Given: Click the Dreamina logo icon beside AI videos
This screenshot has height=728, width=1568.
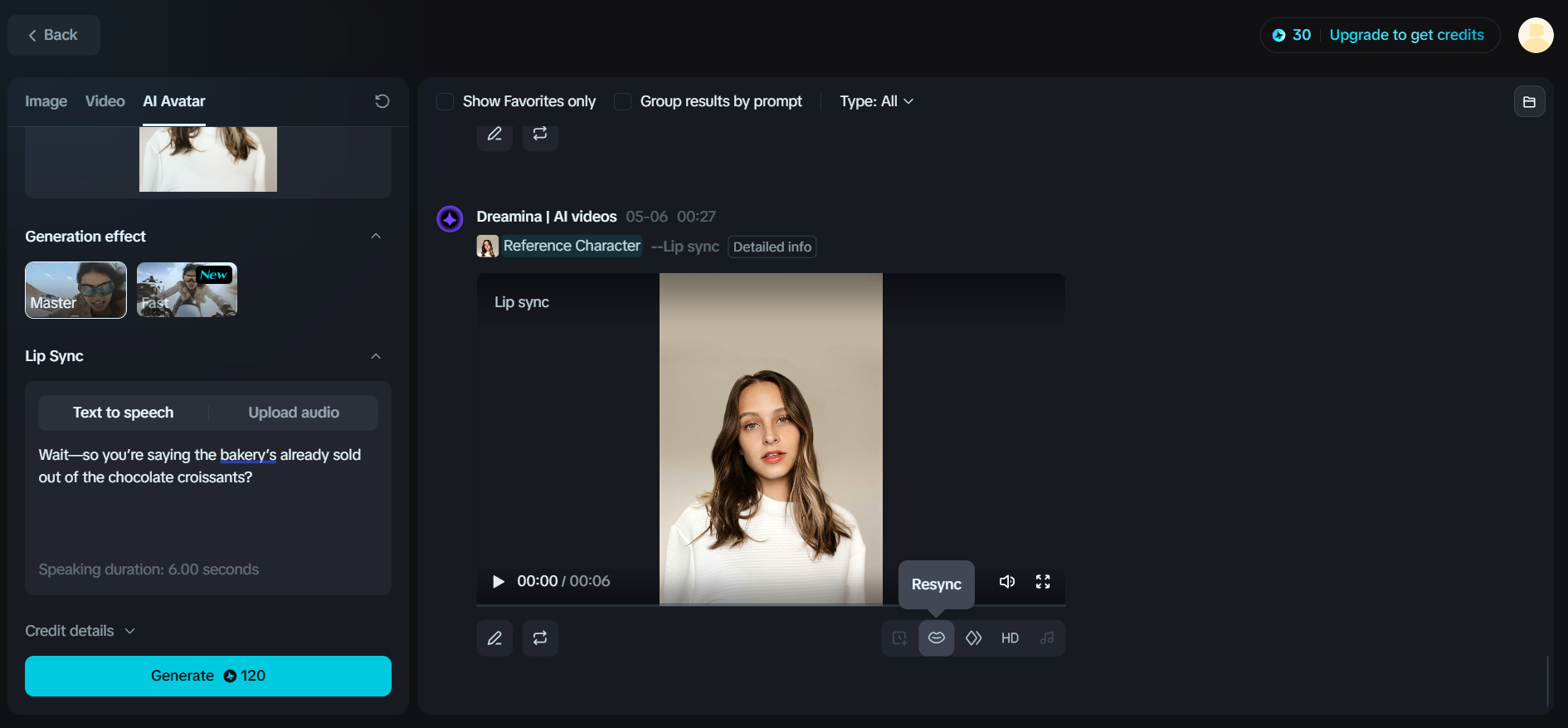Looking at the screenshot, I should 450,219.
